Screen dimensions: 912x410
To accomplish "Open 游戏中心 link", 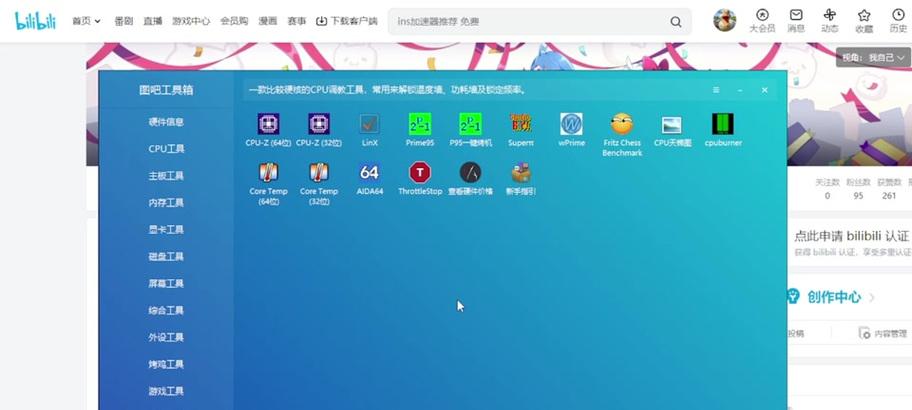I will coord(191,21).
